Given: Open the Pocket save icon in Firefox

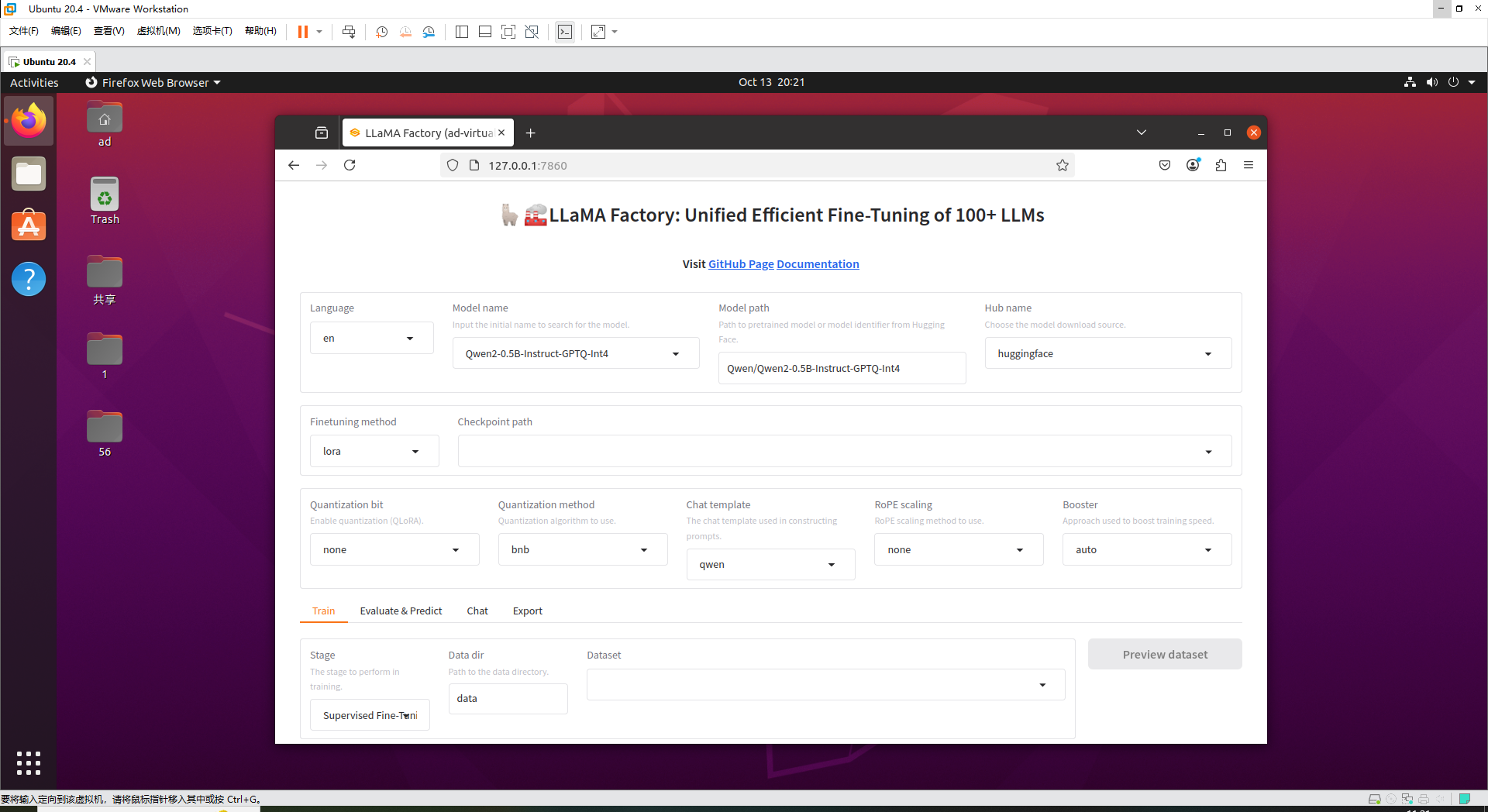Looking at the screenshot, I should point(1165,165).
